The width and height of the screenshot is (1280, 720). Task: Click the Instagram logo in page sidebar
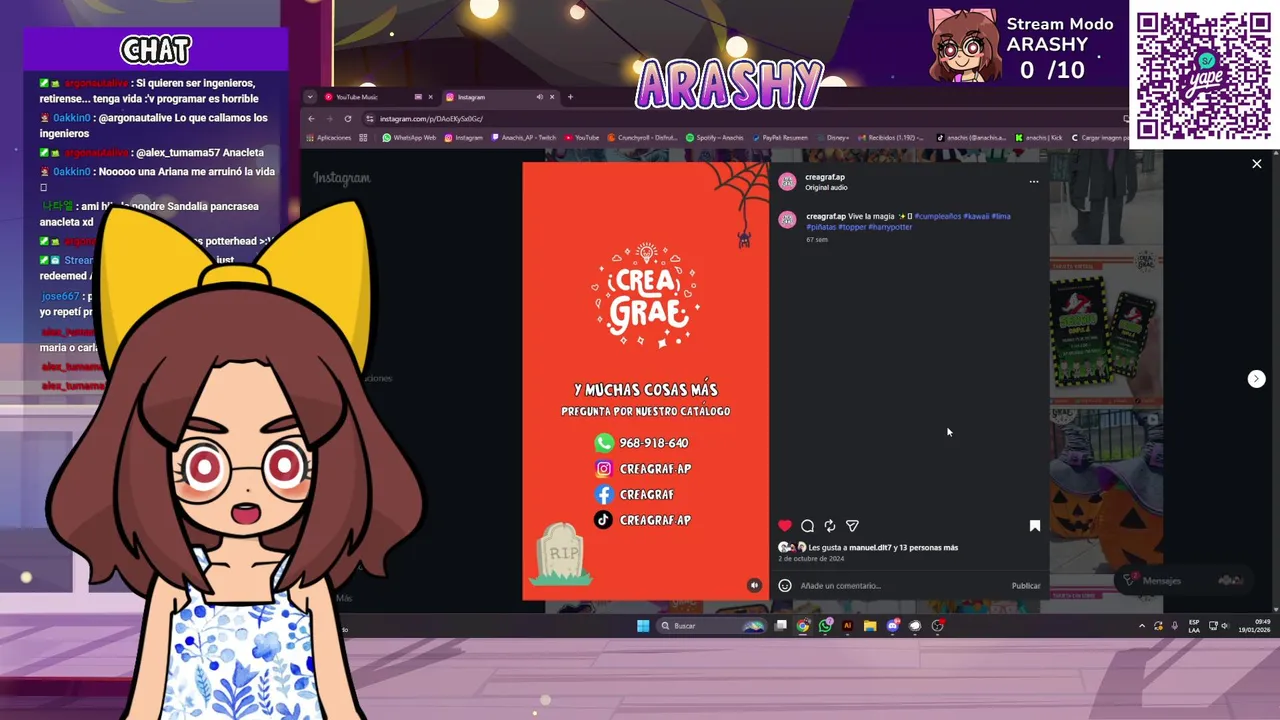pos(342,178)
